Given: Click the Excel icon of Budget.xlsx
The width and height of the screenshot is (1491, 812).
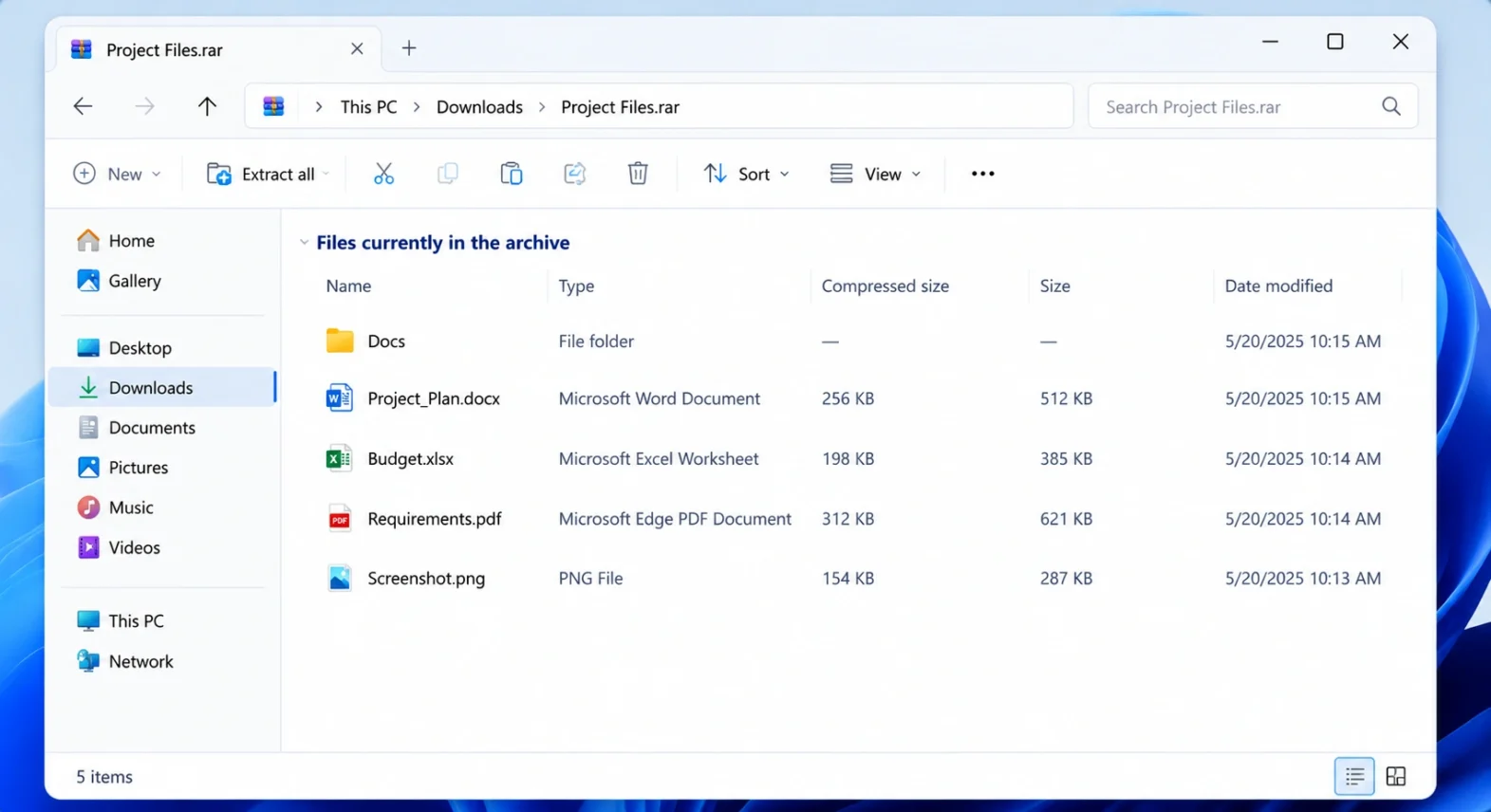Looking at the screenshot, I should [x=339, y=458].
